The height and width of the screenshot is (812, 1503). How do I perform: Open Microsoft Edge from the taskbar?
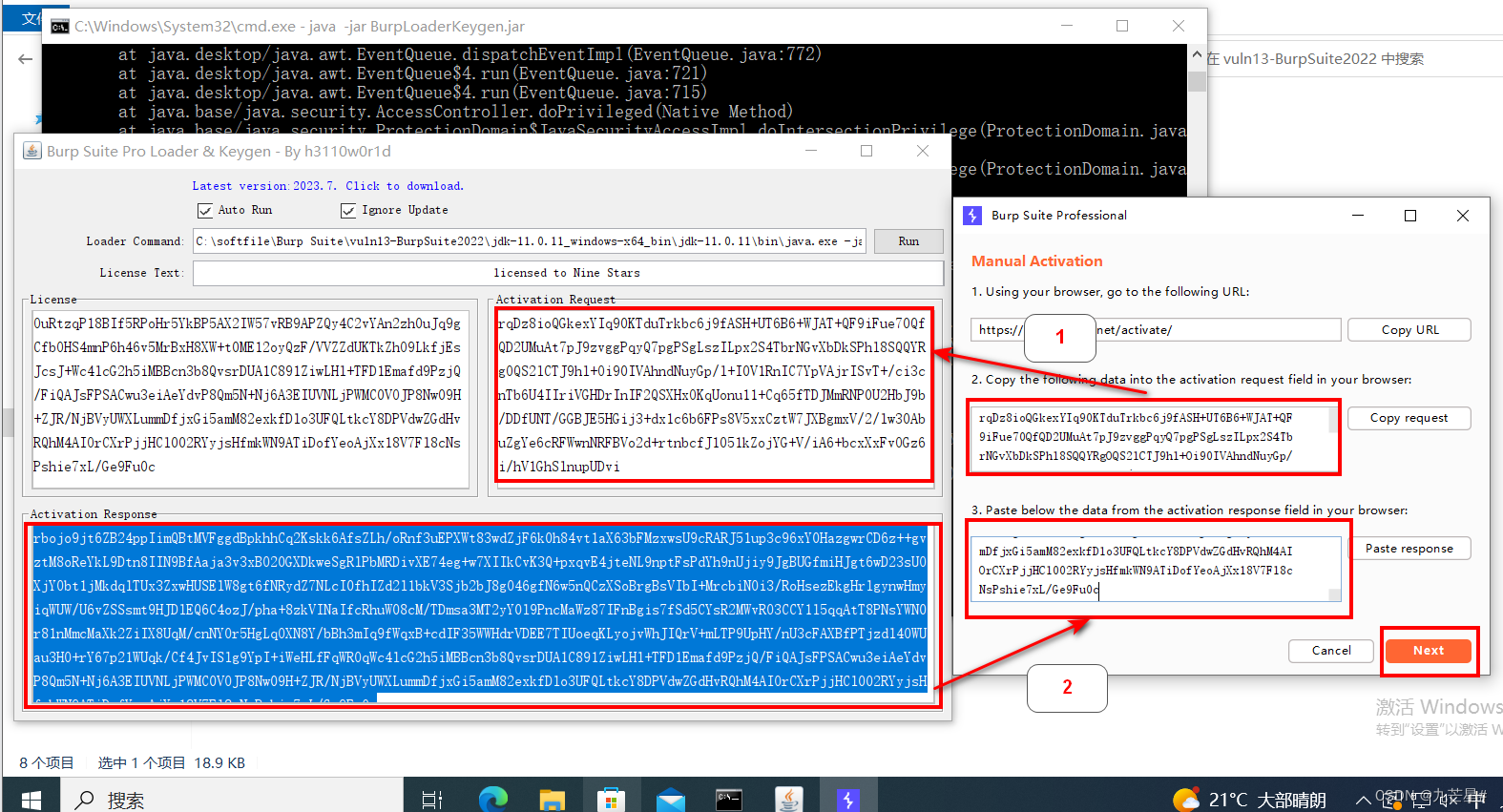click(492, 800)
